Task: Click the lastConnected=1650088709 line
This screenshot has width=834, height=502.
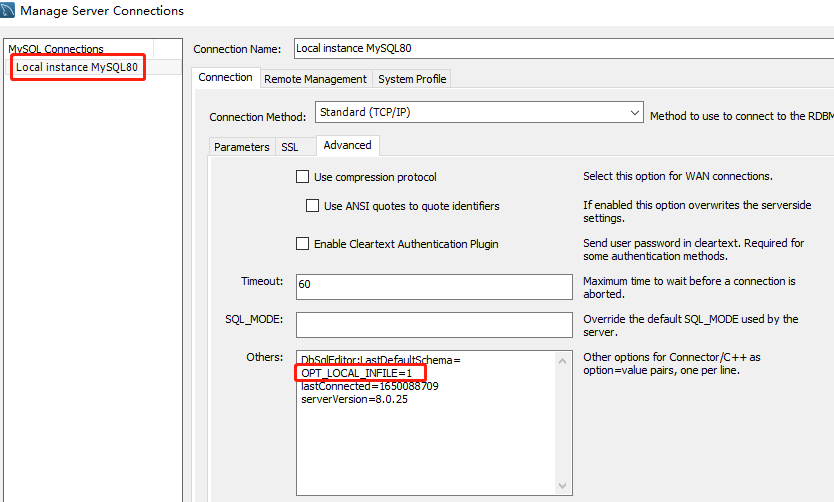Action: (370, 386)
